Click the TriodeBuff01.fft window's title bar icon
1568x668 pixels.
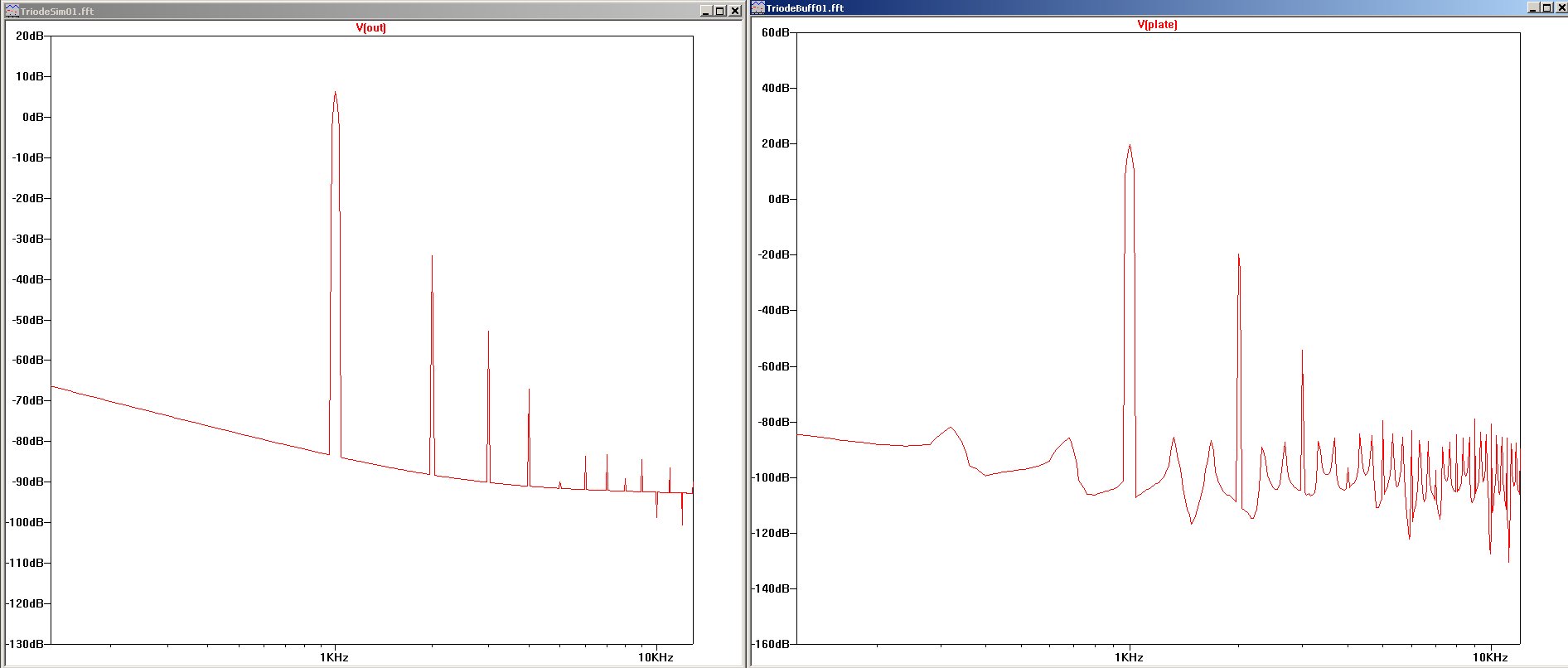pos(758,7)
